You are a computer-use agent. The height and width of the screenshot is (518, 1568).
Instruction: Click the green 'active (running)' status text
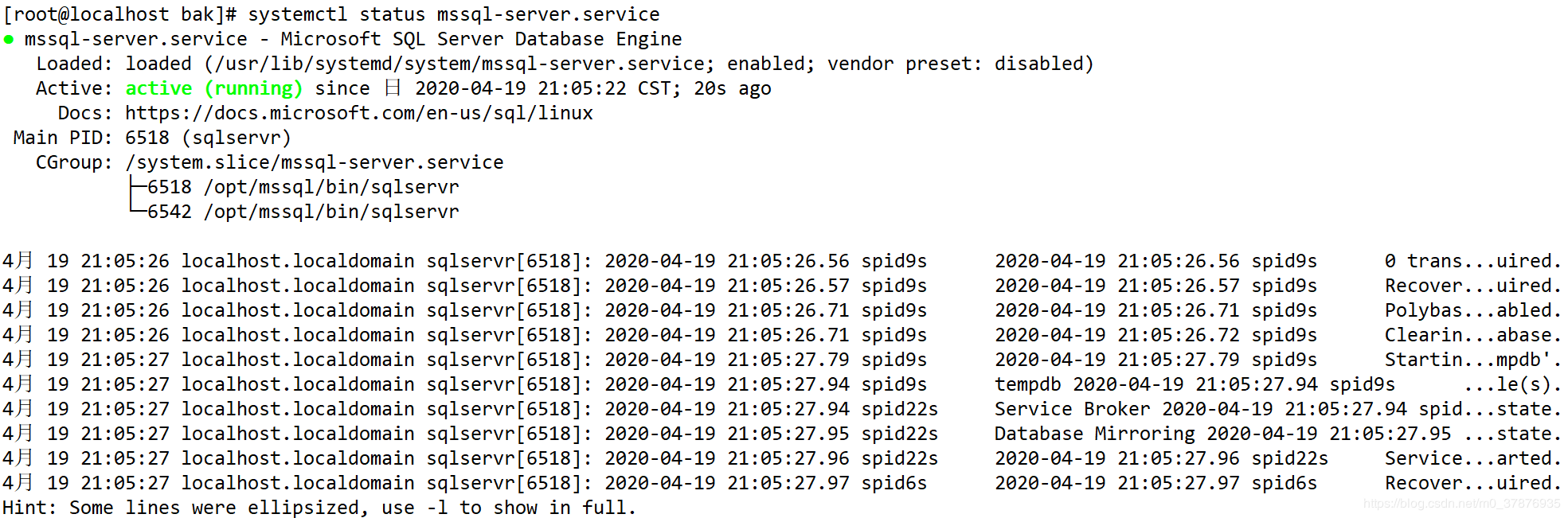[x=213, y=88]
